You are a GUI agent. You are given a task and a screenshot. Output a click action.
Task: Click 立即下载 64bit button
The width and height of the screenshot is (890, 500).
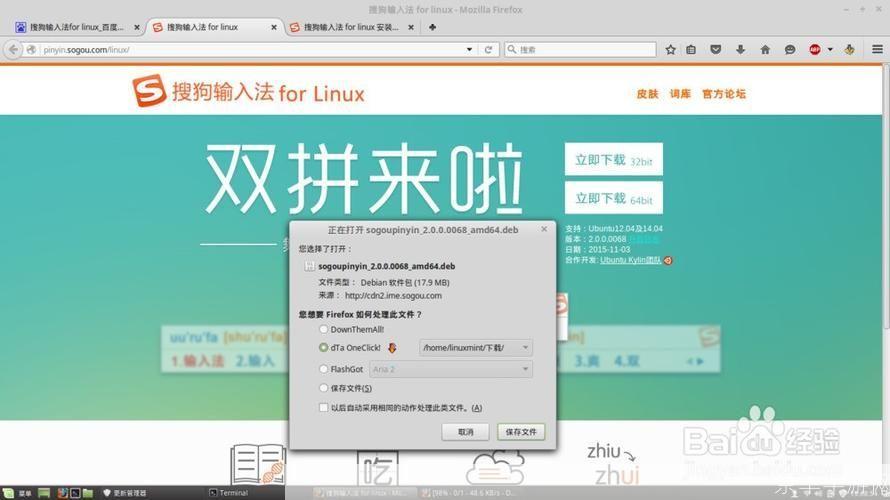614,198
